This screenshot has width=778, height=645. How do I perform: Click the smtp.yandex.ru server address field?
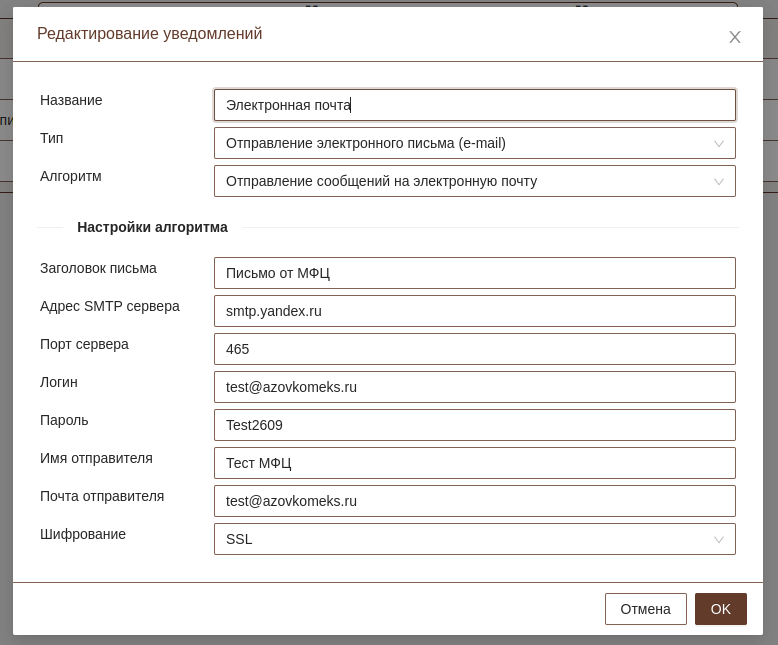click(x=474, y=311)
